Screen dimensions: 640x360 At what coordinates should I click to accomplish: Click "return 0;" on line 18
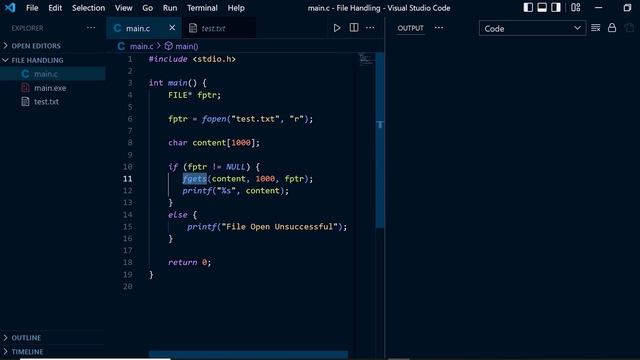point(190,262)
